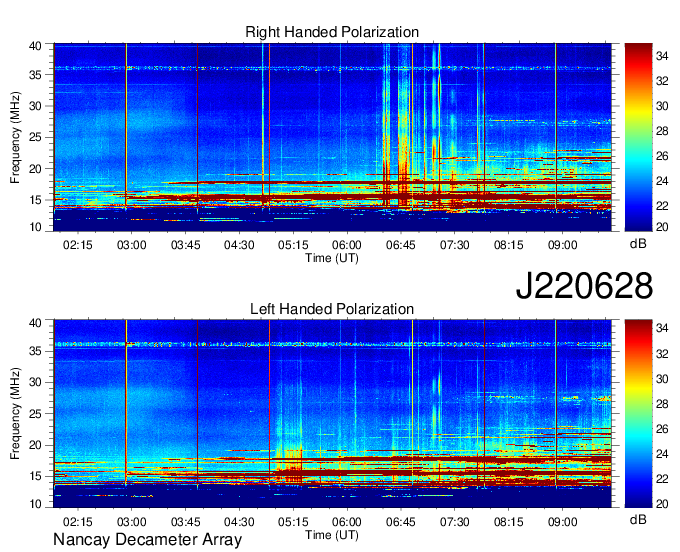Click the "J220628" observation identifier

point(584,285)
